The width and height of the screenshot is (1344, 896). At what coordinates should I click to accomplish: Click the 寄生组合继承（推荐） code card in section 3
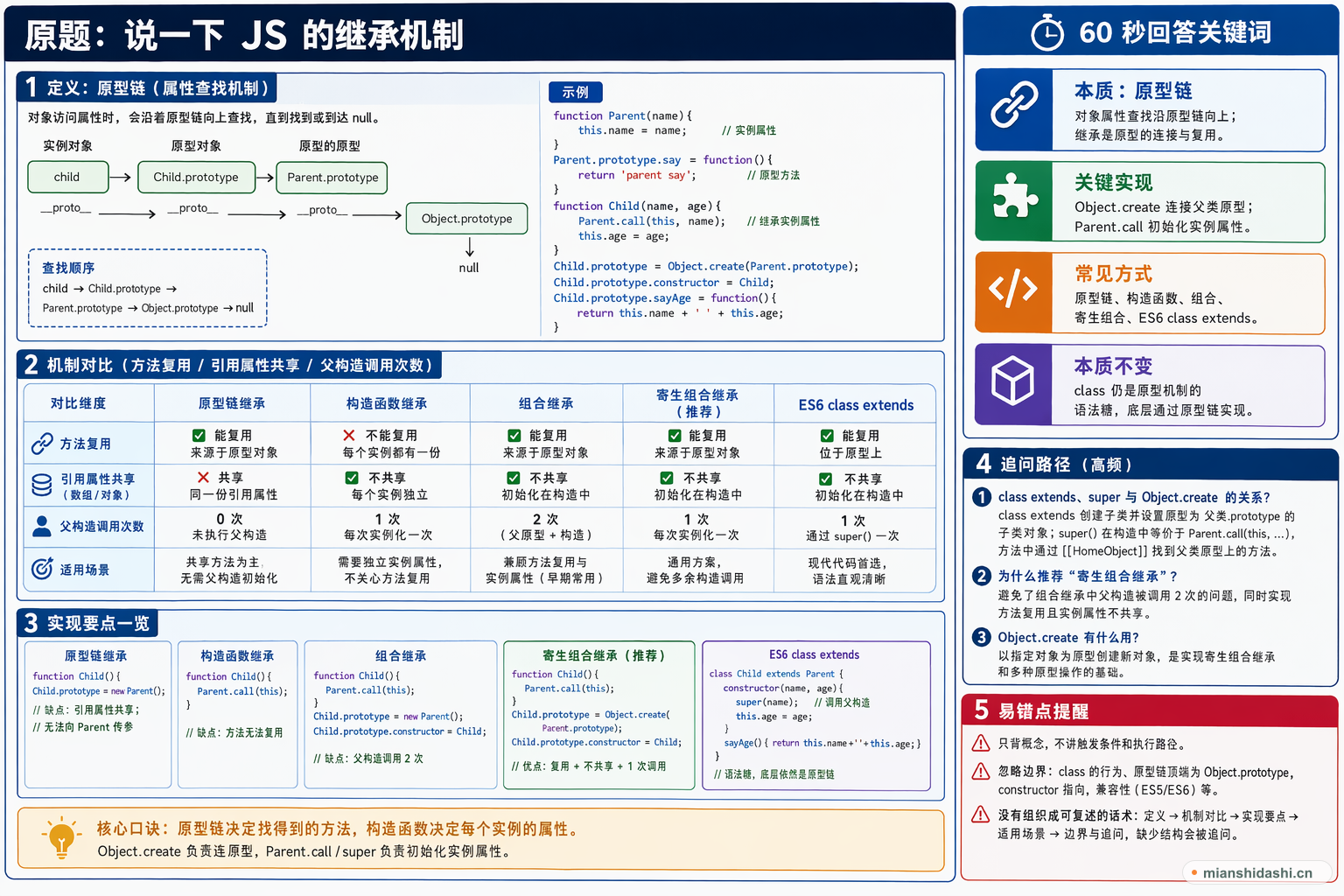coord(599,714)
